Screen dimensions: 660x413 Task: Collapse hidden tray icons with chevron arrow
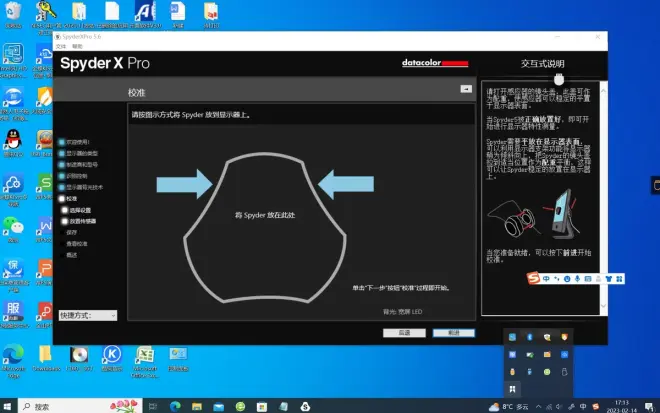coord(538,407)
